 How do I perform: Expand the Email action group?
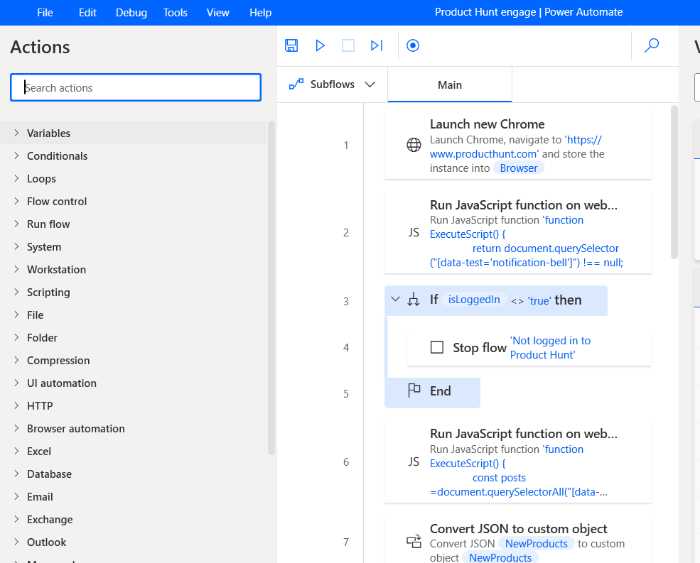coord(17,496)
